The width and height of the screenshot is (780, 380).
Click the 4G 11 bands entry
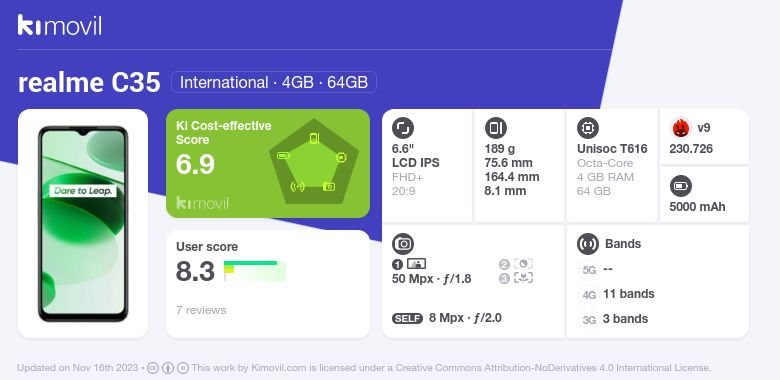tap(617, 294)
